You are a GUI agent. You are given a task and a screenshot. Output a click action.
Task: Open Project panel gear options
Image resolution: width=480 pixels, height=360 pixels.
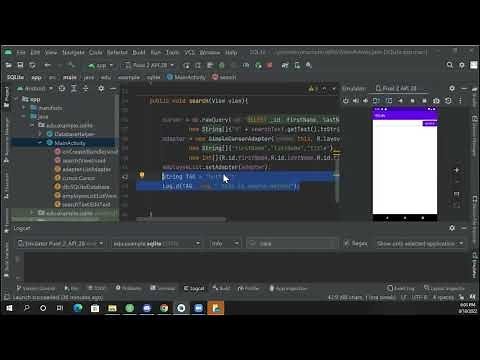point(101,89)
